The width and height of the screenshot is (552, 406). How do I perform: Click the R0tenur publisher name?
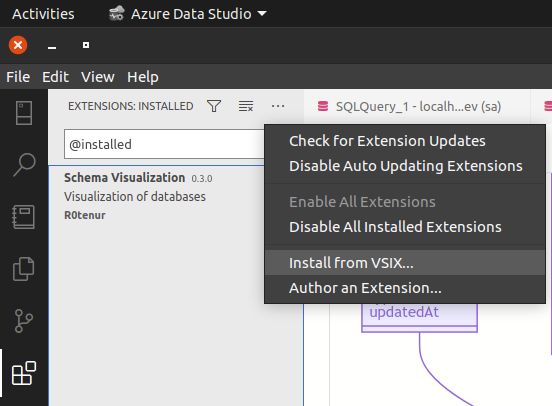tap(85, 215)
